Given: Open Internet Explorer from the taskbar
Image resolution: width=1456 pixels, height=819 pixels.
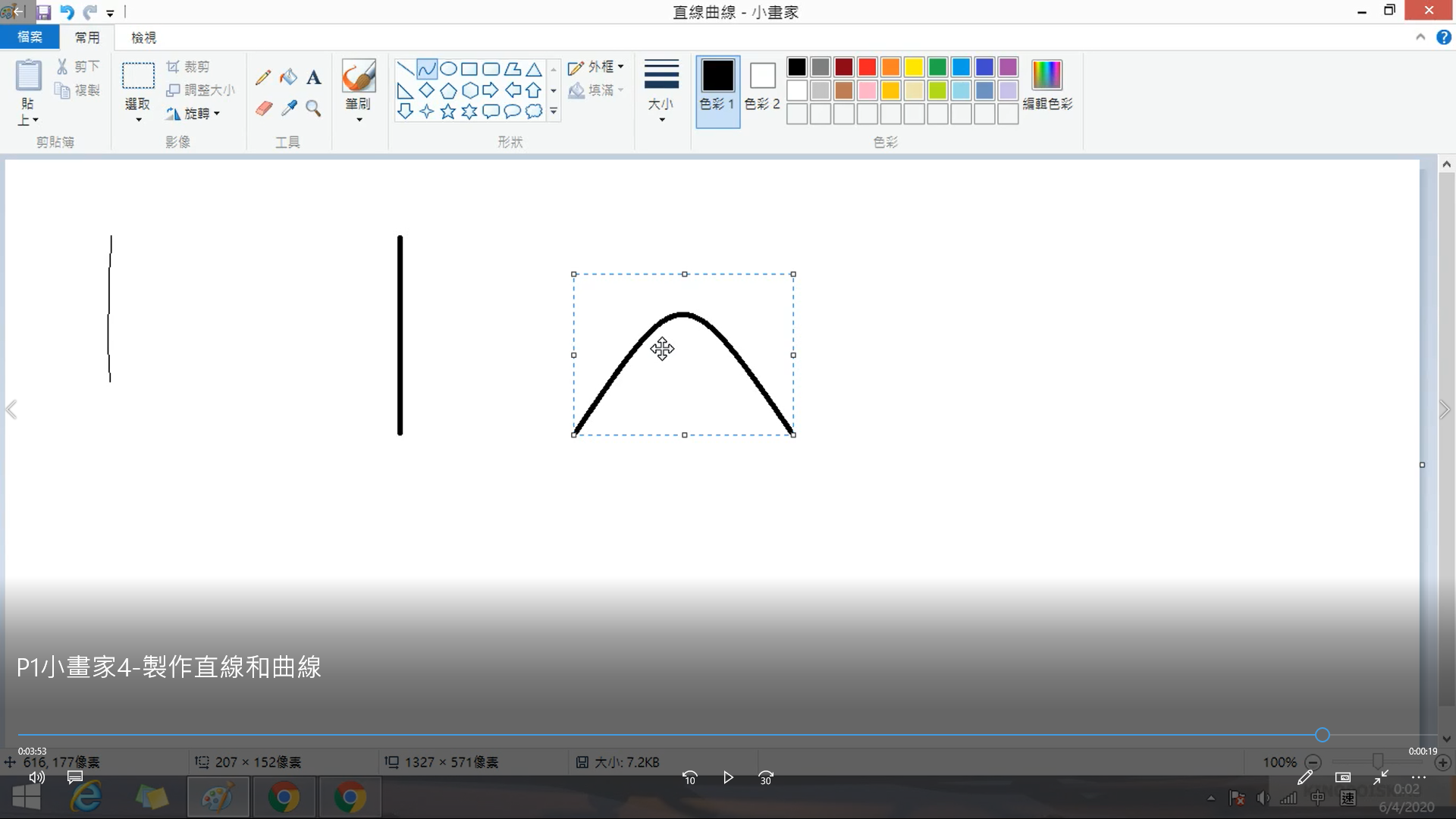Looking at the screenshot, I should point(86,798).
